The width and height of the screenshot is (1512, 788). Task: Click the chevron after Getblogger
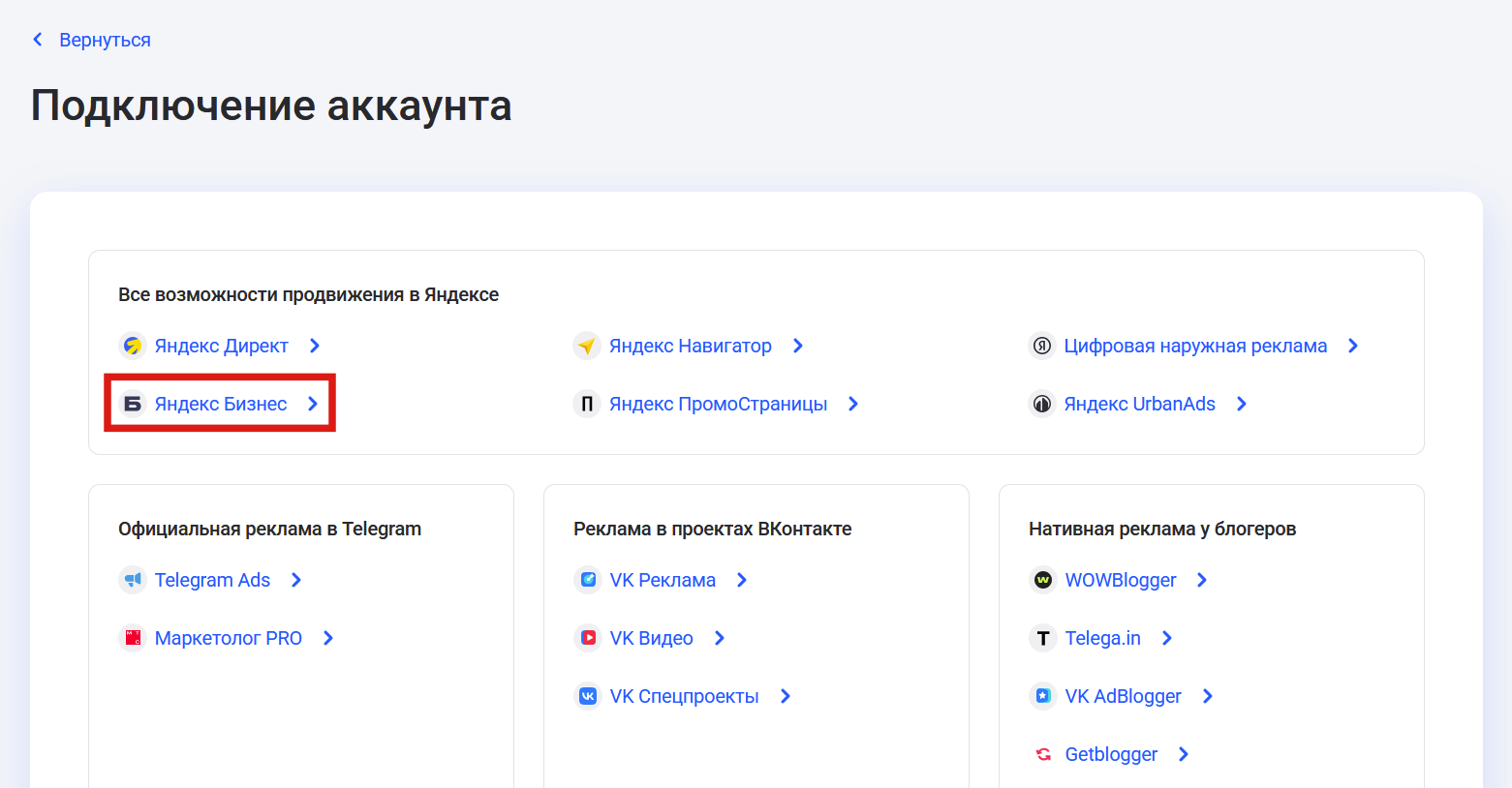click(1184, 754)
